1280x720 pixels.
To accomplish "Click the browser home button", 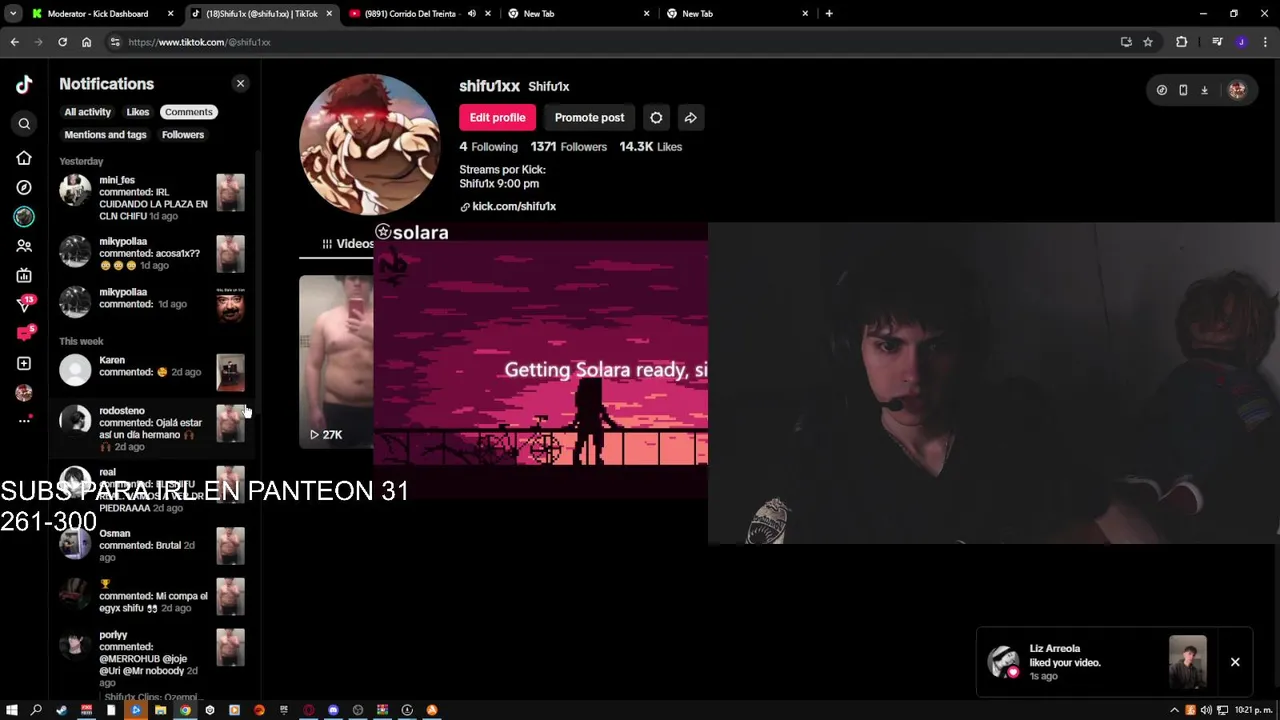I will coord(86,42).
